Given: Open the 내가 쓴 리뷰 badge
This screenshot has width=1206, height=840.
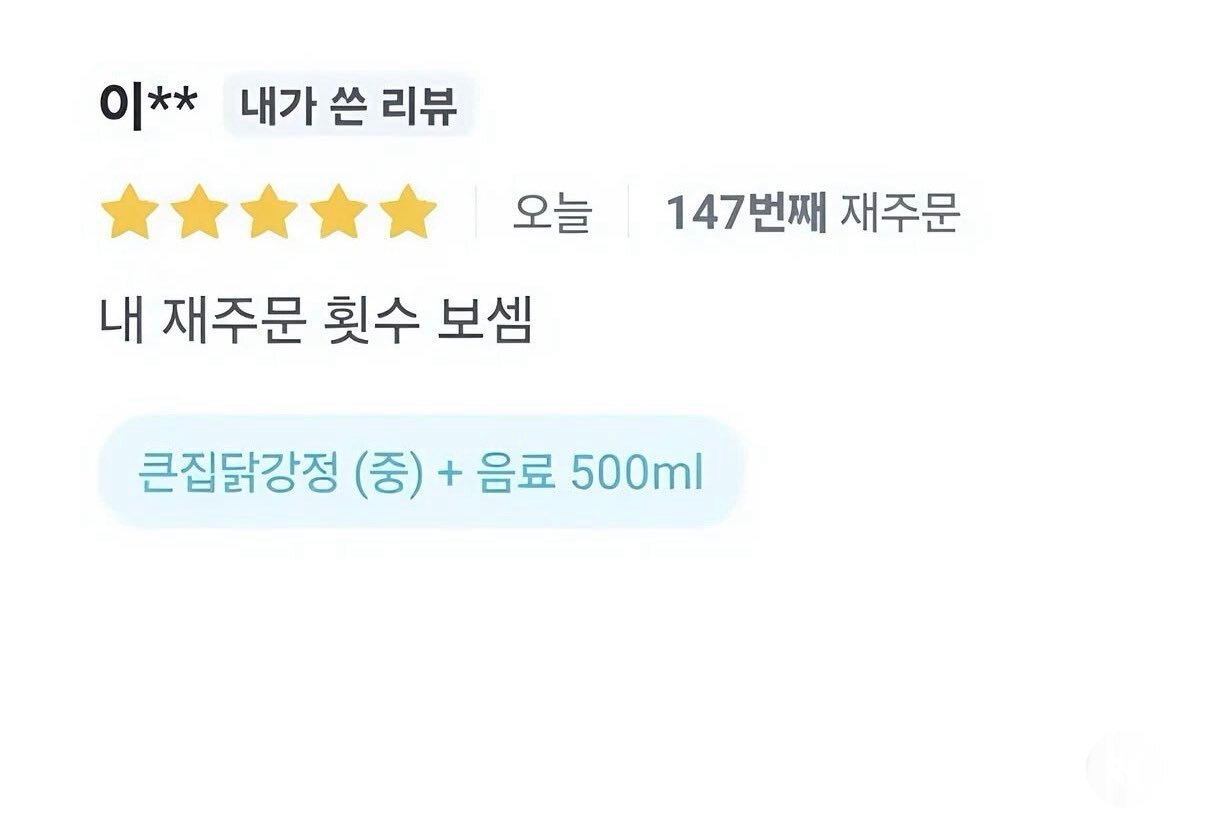Looking at the screenshot, I should (x=347, y=105).
